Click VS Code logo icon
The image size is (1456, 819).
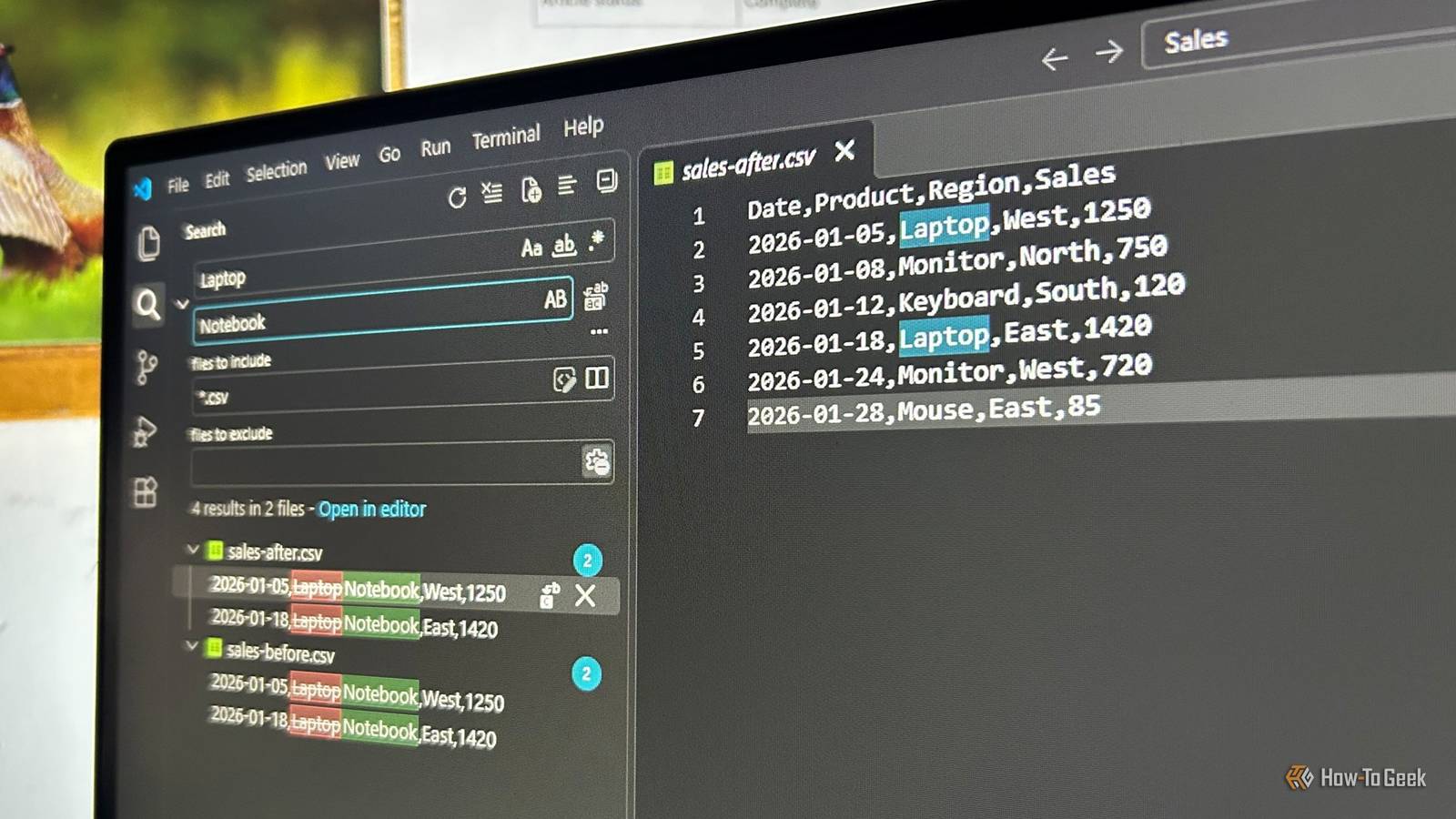pyautogui.click(x=143, y=189)
